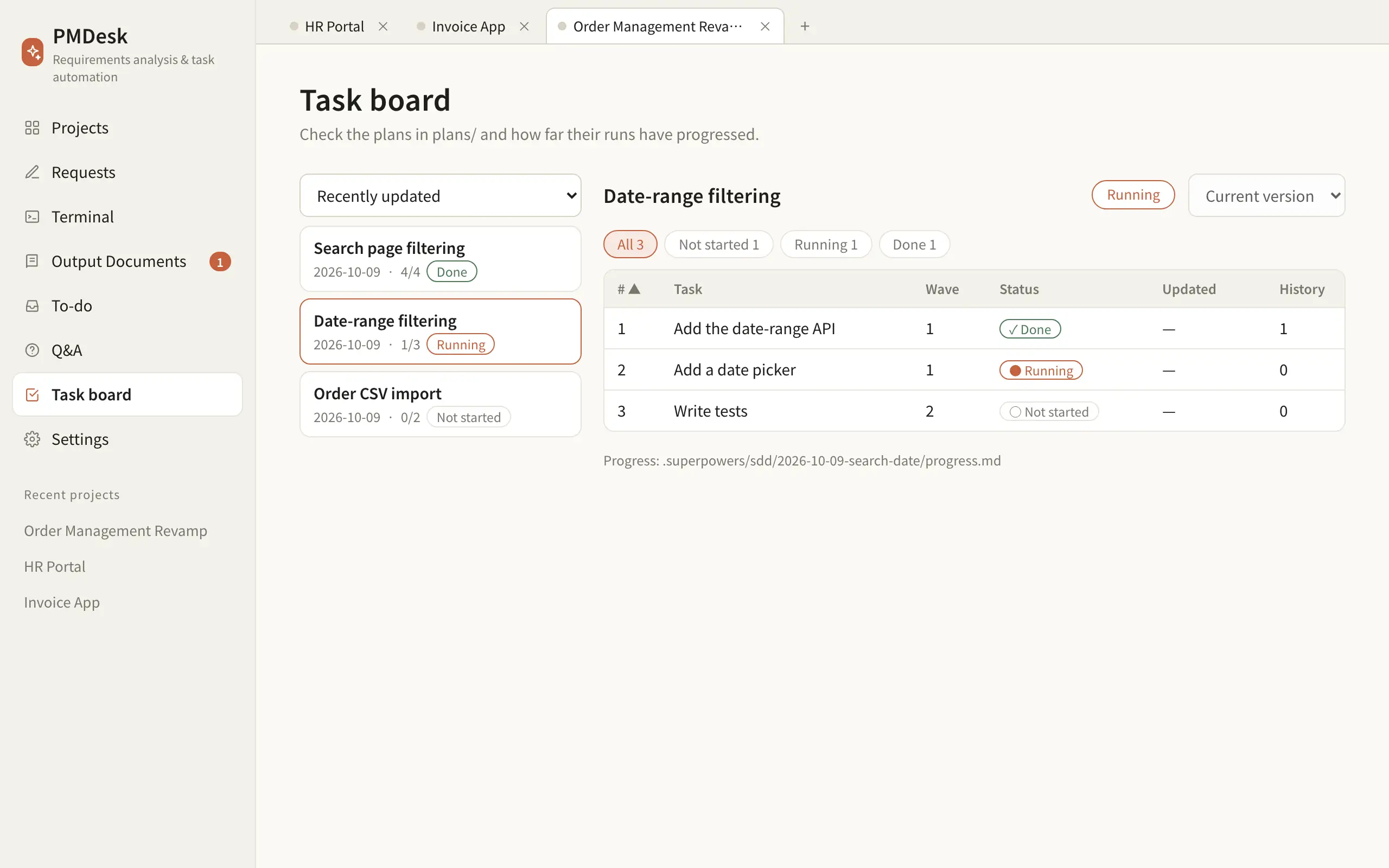This screenshot has height=868, width=1389.
Task: Click the Output Documents icon
Action: pyautogui.click(x=32, y=261)
